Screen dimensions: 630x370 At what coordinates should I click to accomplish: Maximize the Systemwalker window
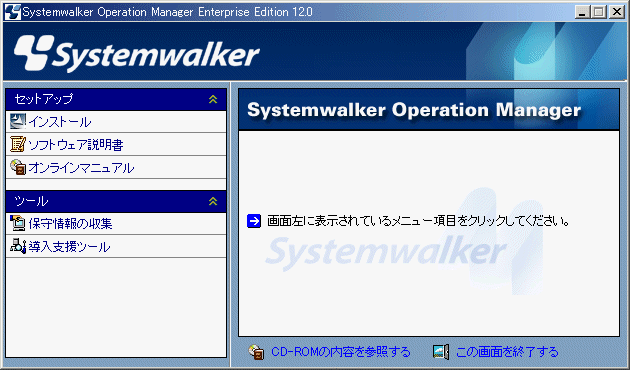coord(598,12)
